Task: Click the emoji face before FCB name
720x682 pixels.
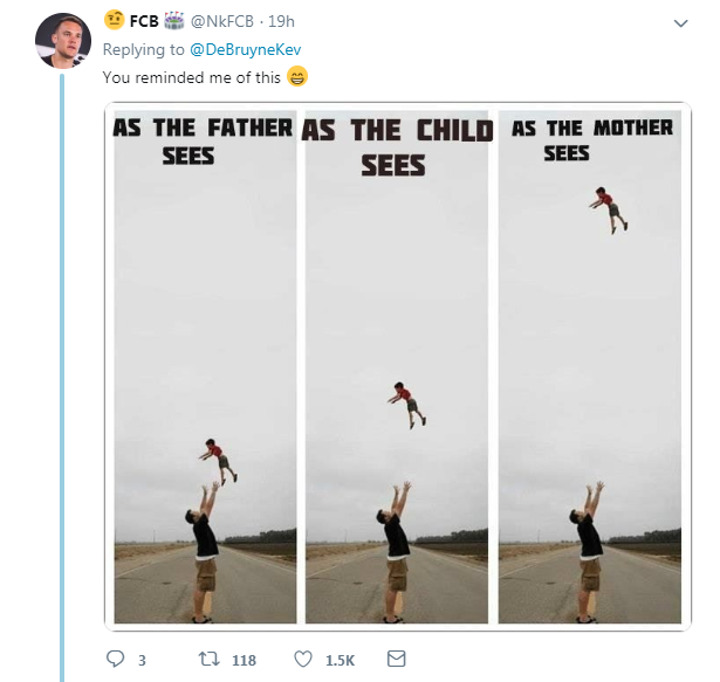Action: click(114, 22)
